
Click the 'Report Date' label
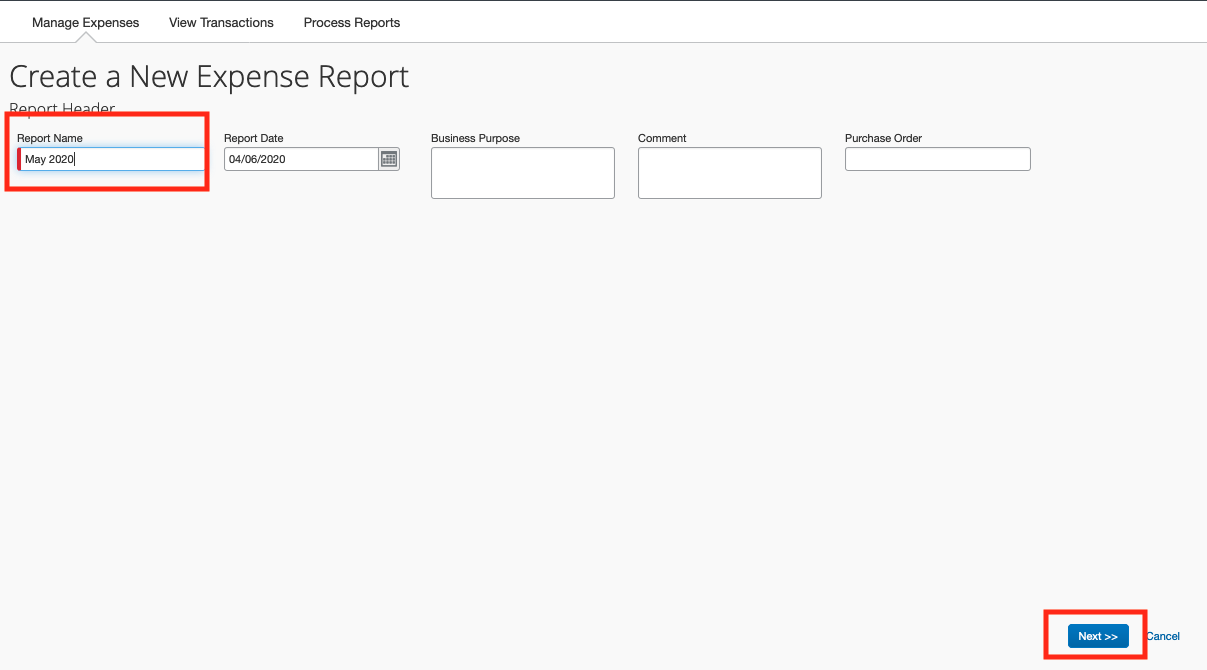254,138
